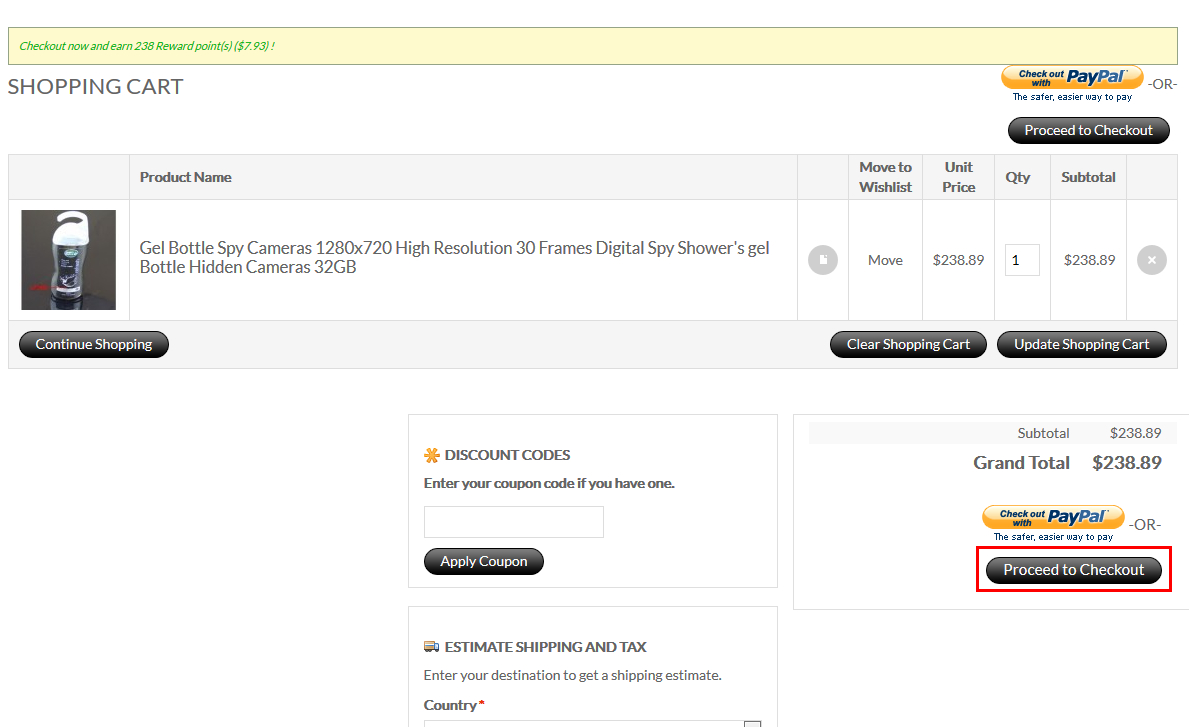Viewport: 1189px width, 727px height.
Task: Click Apply Coupon
Action: click(483, 561)
